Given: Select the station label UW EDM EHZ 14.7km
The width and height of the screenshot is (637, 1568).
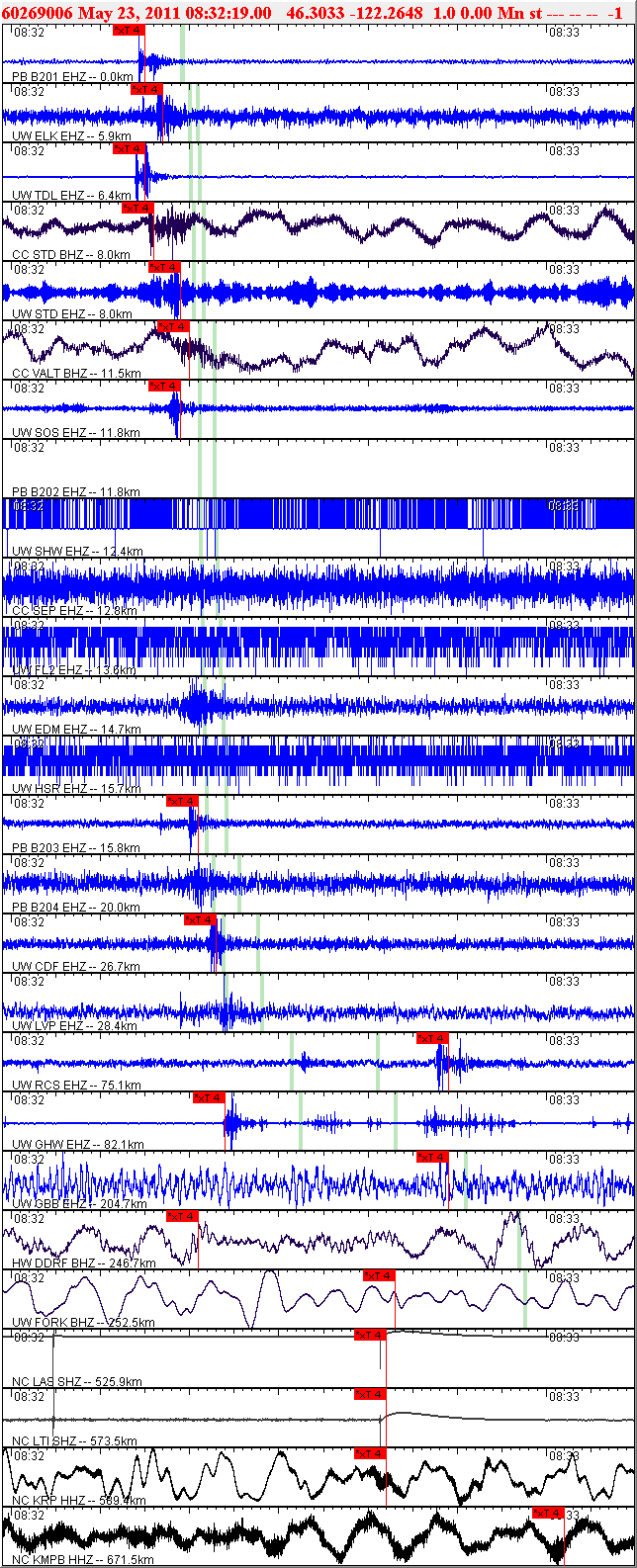Looking at the screenshot, I should click(x=77, y=729).
